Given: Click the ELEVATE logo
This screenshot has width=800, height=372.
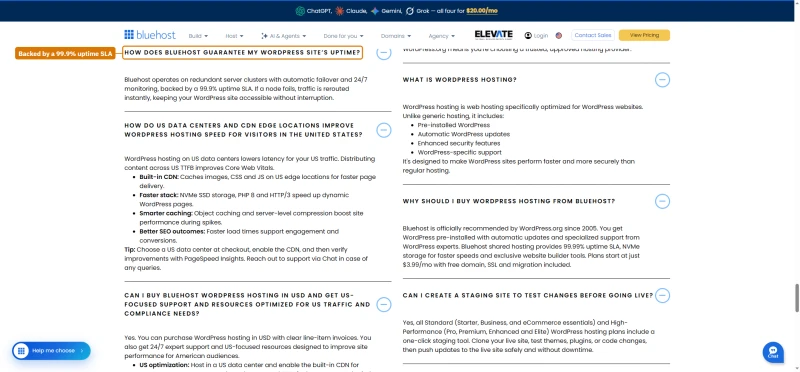Looking at the screenshot, I should tap(493, 35).
